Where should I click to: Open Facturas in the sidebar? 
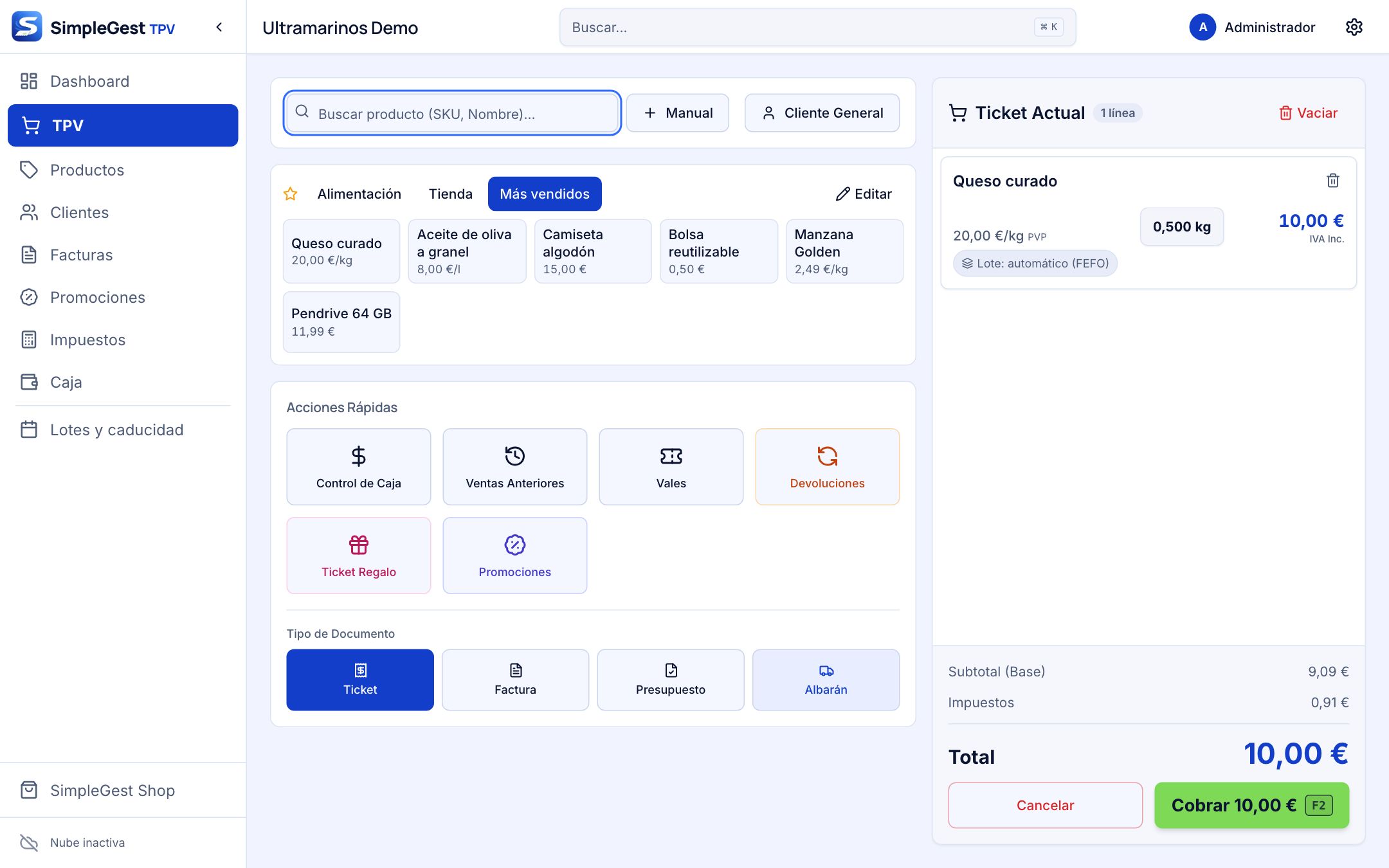pos(123,255)
